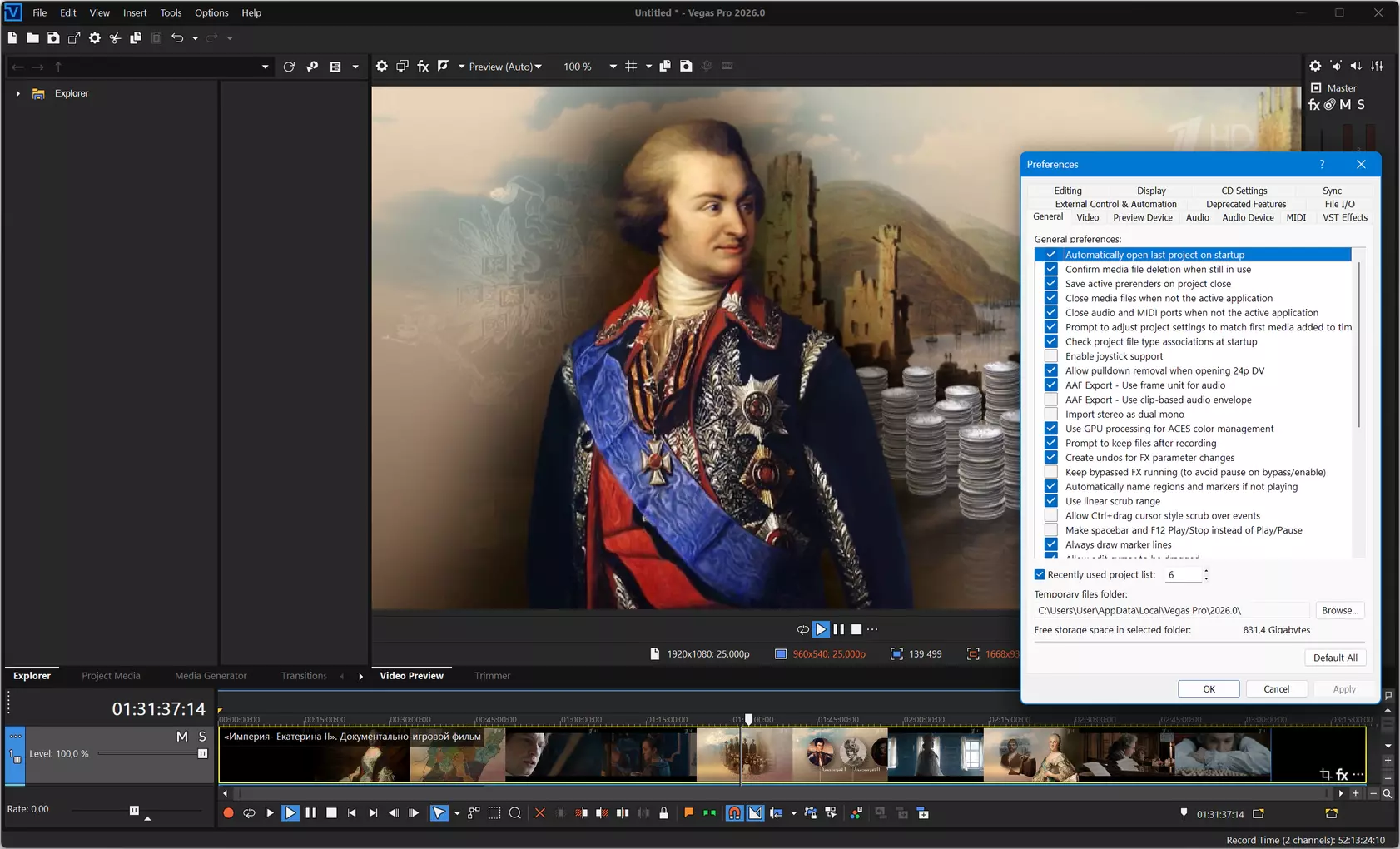Open the 100 % zoom dropdown
1400x849 pixels.
click(x=613, y=67)
